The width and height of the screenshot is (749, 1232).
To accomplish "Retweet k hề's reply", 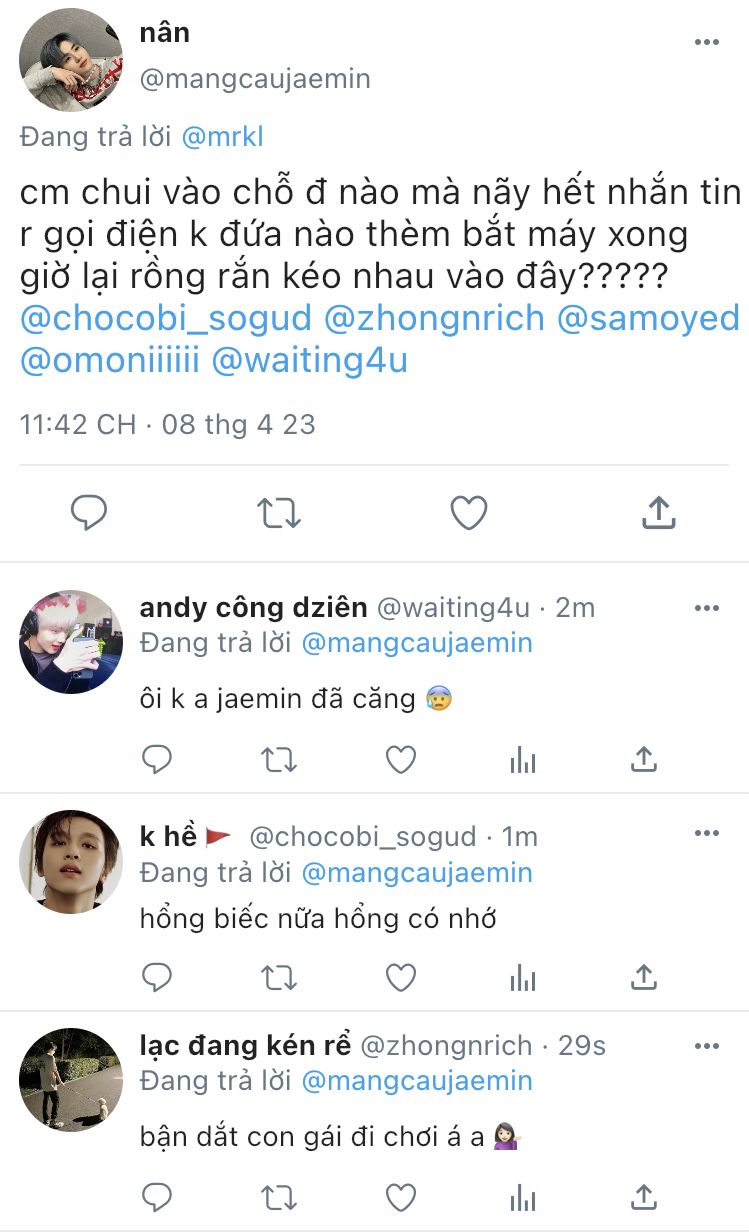I will [279, 976].
